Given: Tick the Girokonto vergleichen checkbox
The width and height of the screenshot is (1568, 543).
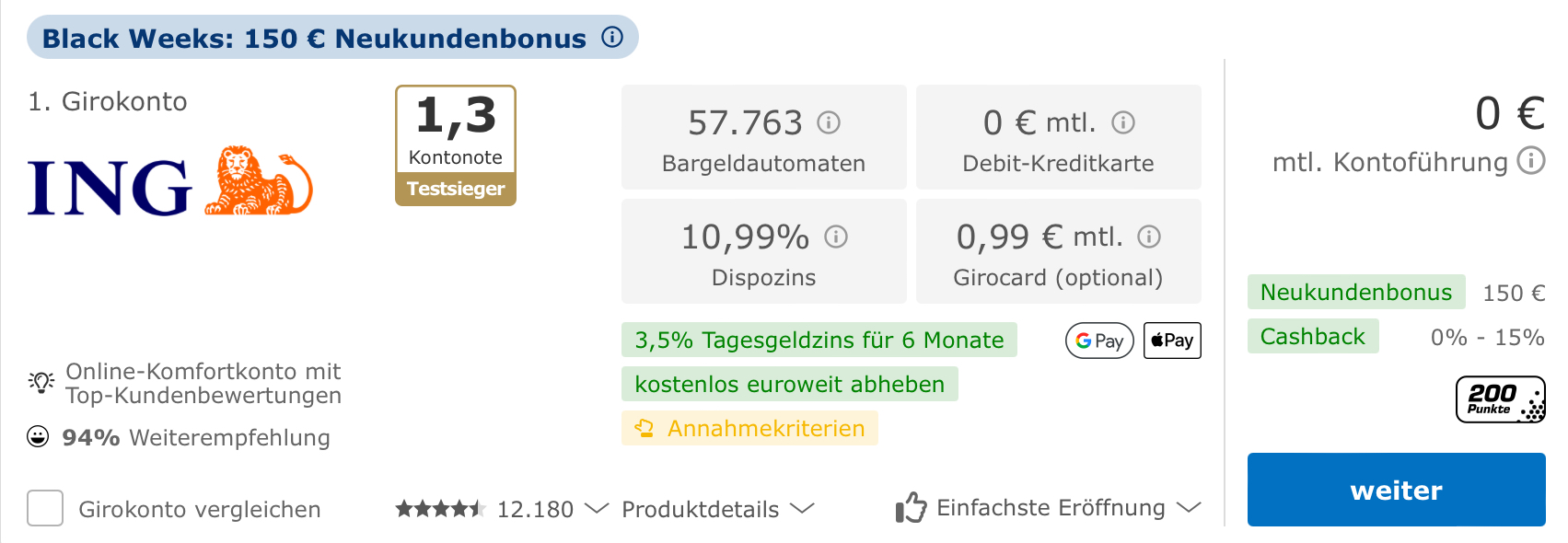Looking at the screenshot, I should pos(45,508).
